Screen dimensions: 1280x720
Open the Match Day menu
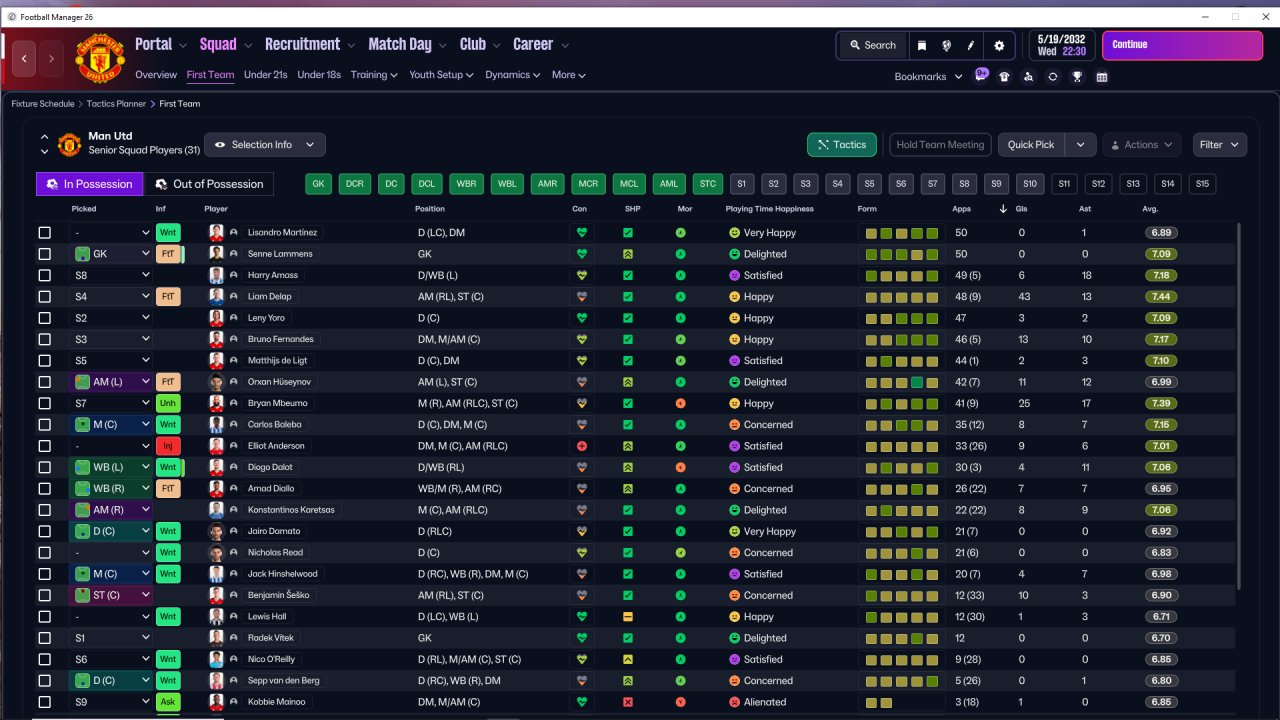408,45
